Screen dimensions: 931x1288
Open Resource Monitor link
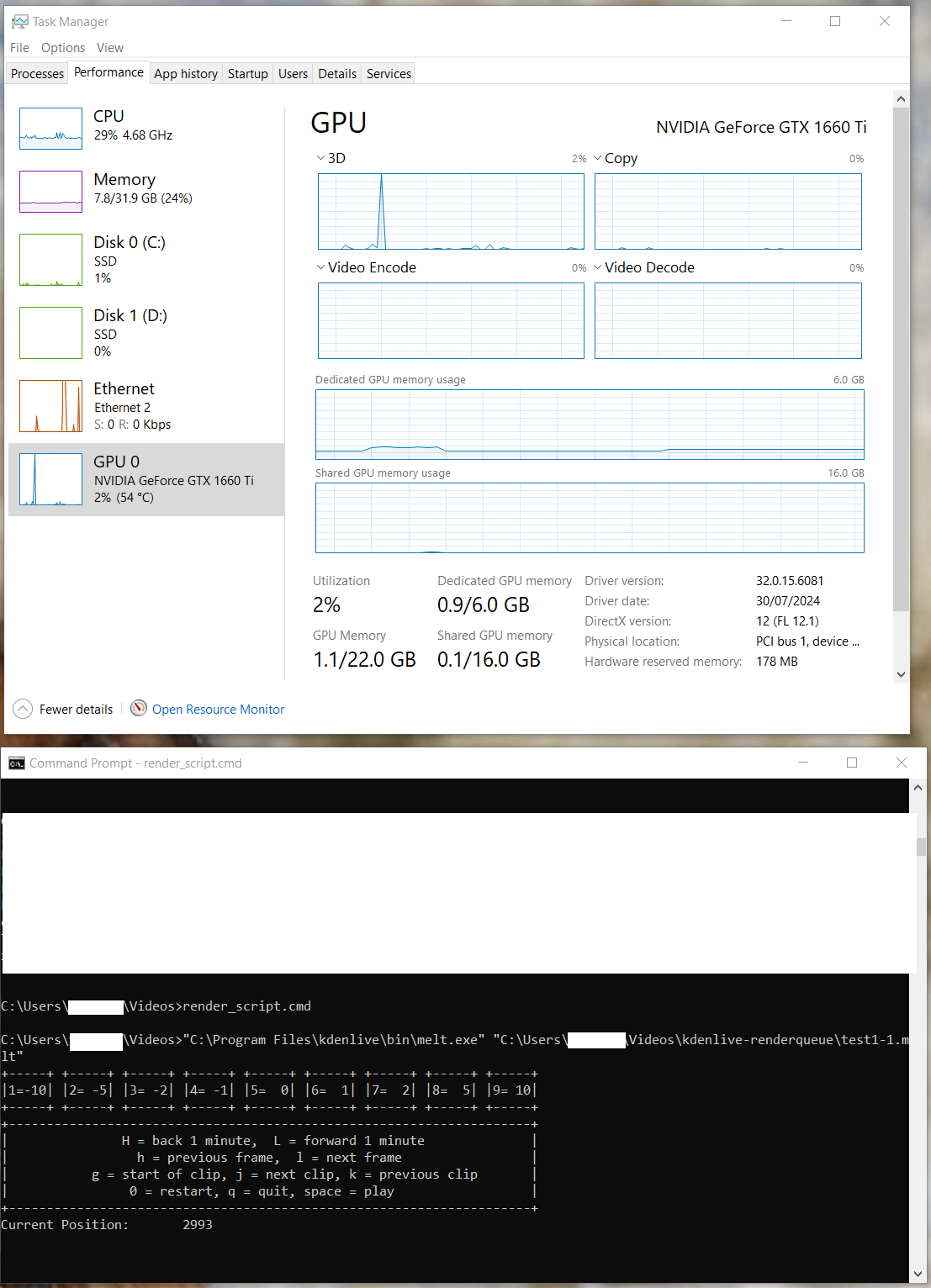click(x=218, y=710)
